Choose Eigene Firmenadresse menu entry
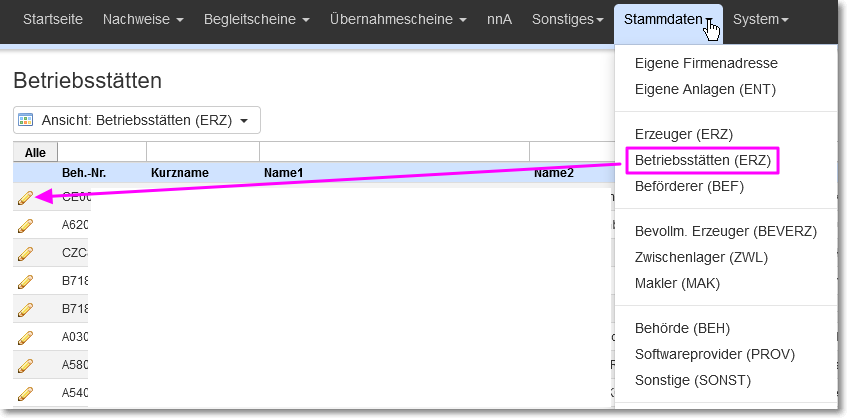This screenshot has width=847, height=418. [706, 63]
